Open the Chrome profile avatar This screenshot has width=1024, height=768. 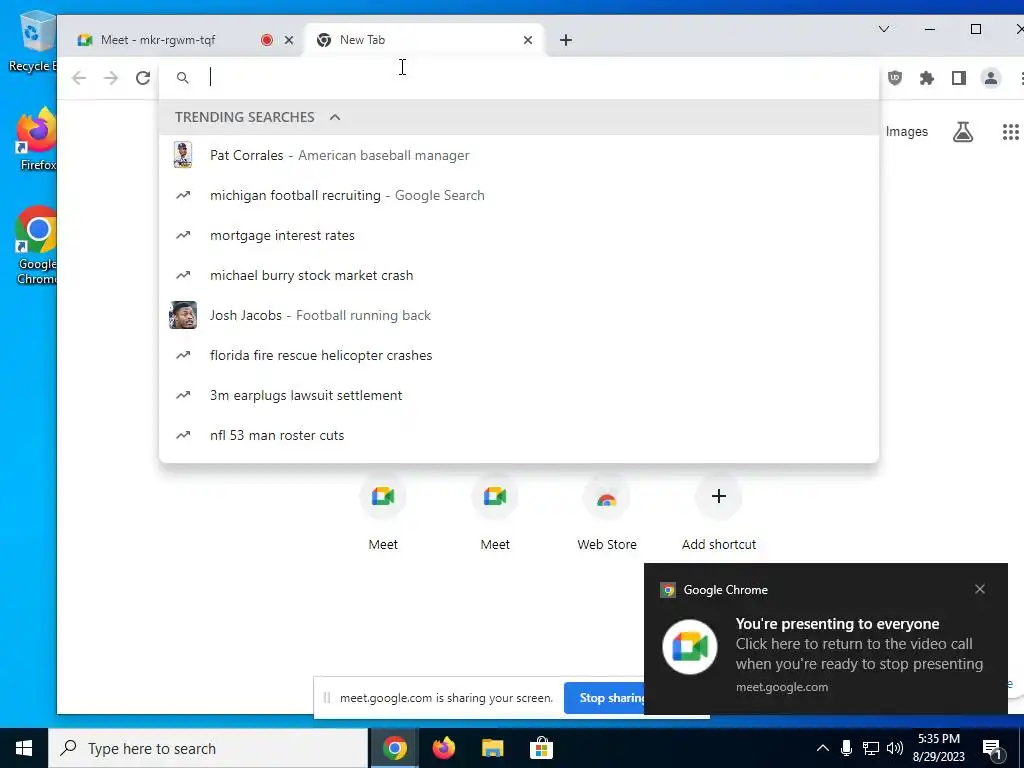991,78
